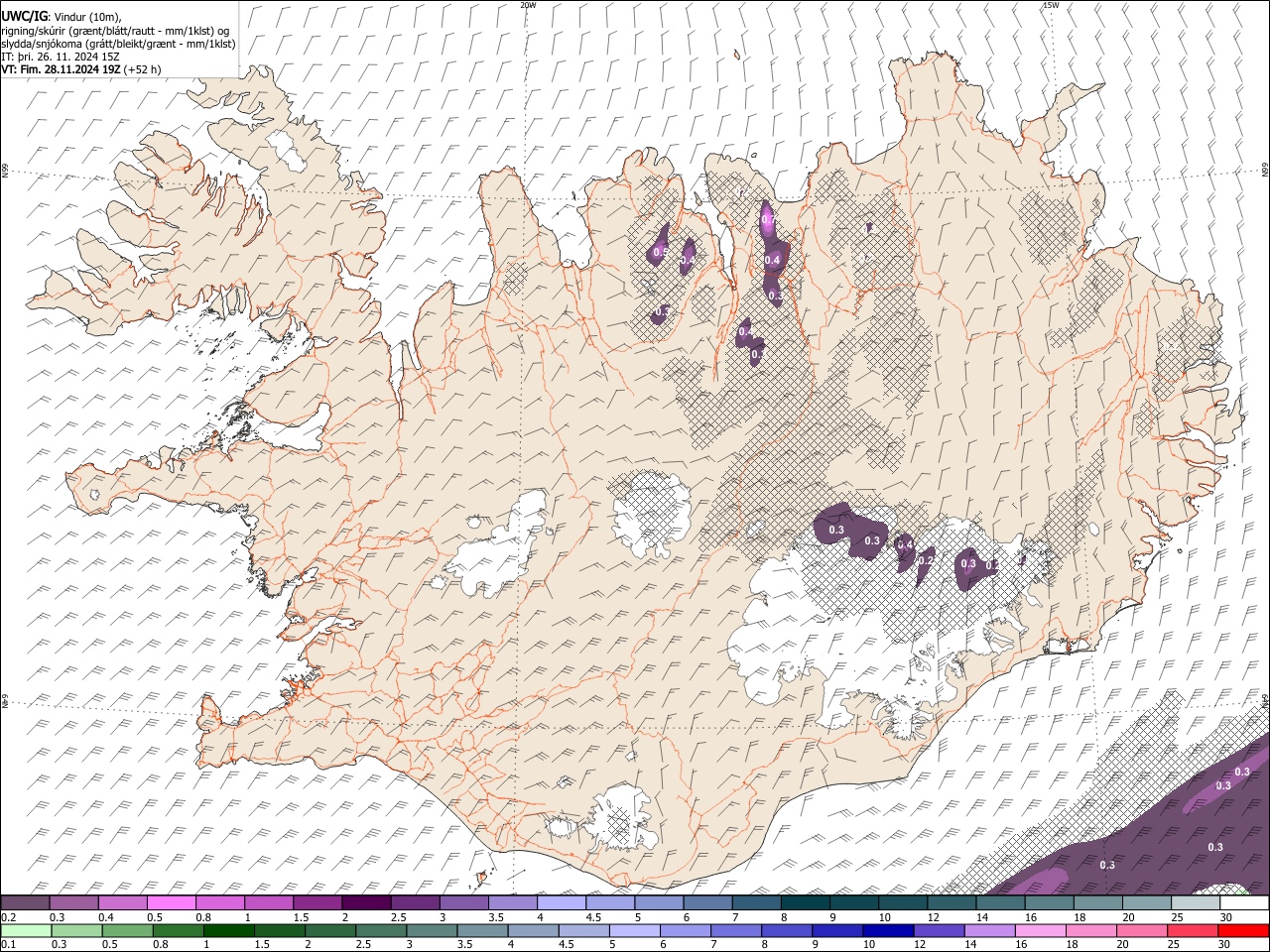Screen dimensions: 1270x952
Task: Pick the bright red 30 swatch in lower legend
Action: (x=1242, y=930)
